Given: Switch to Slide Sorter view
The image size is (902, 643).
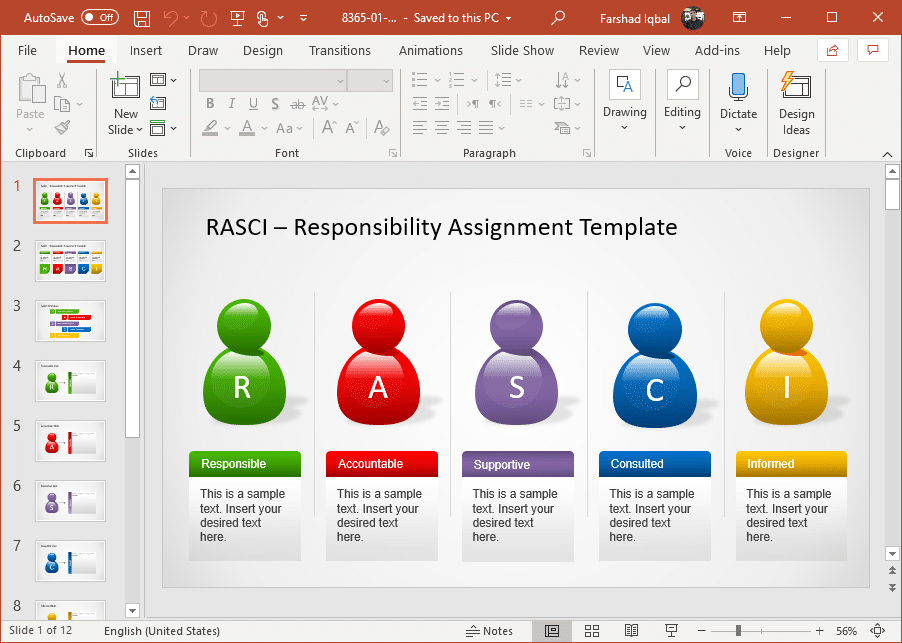Looking at the screenshot, I should [591, 630].
